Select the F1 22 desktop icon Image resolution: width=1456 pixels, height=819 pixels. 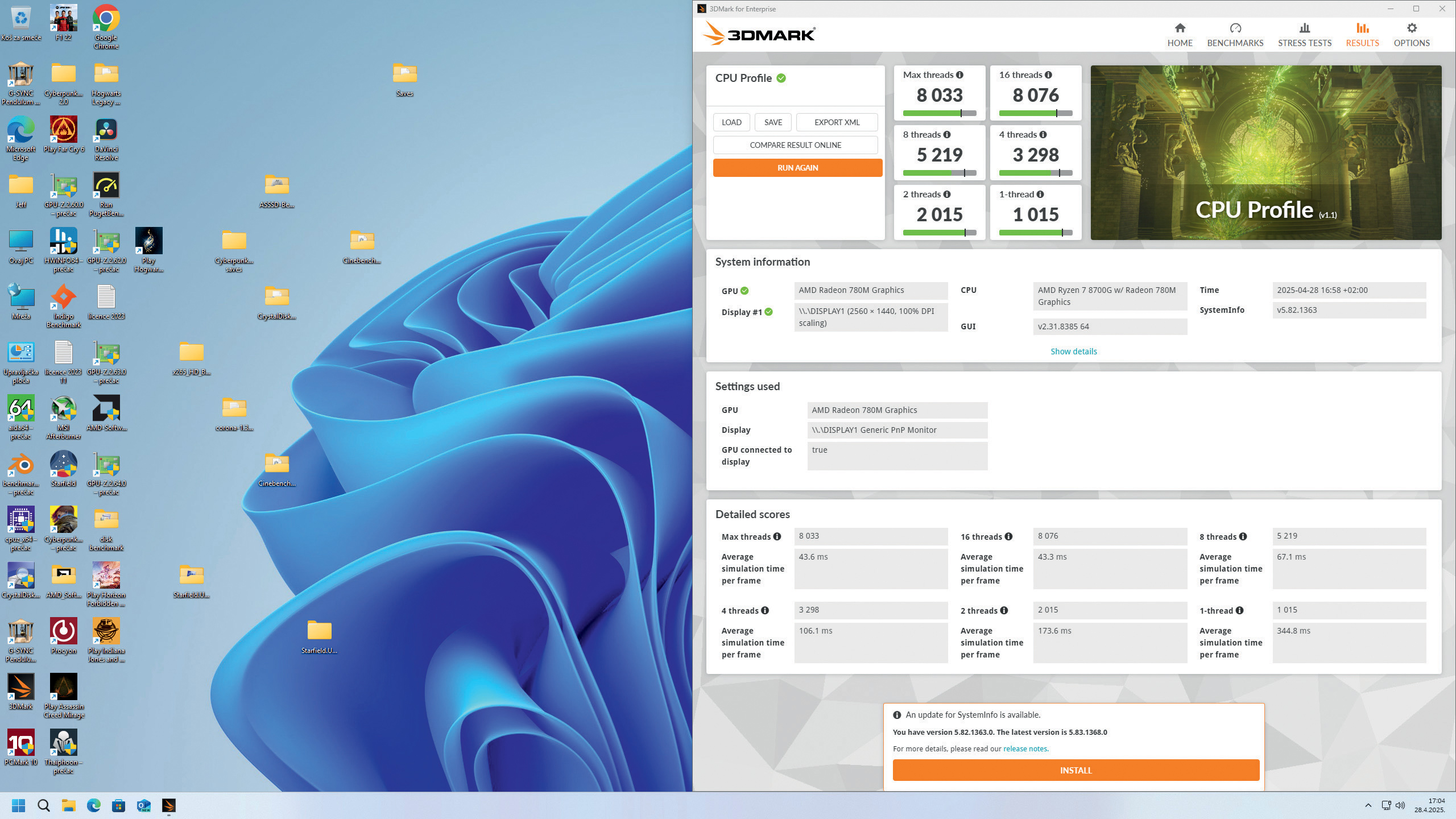click(x=63, y=23)
